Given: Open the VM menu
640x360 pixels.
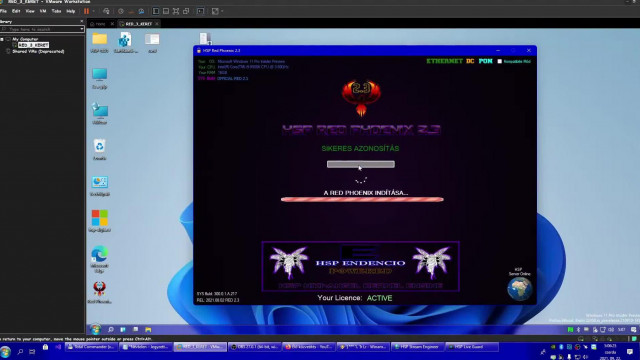Looking at the screenshot, I should click(43, 11).
